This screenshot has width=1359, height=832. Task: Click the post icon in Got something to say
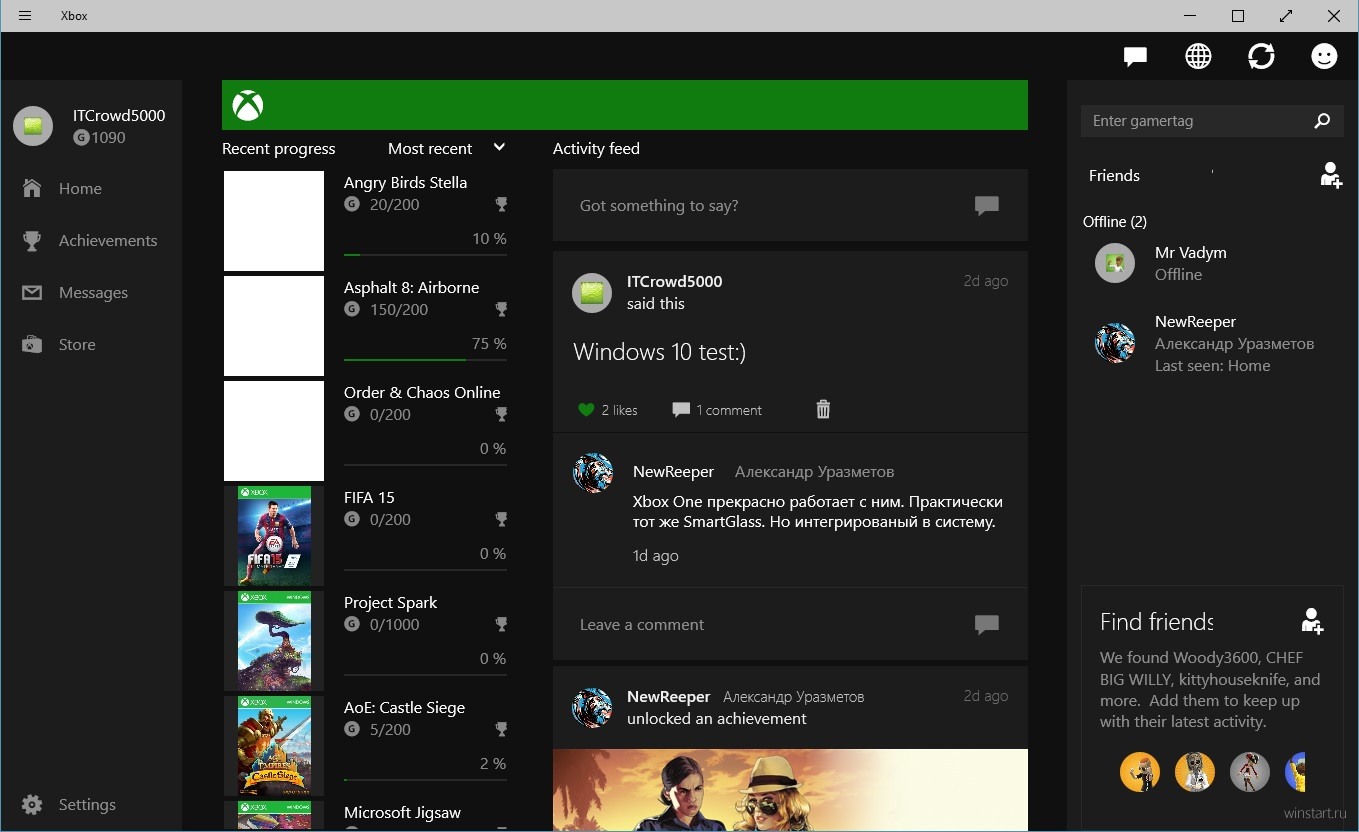point(987,205)
